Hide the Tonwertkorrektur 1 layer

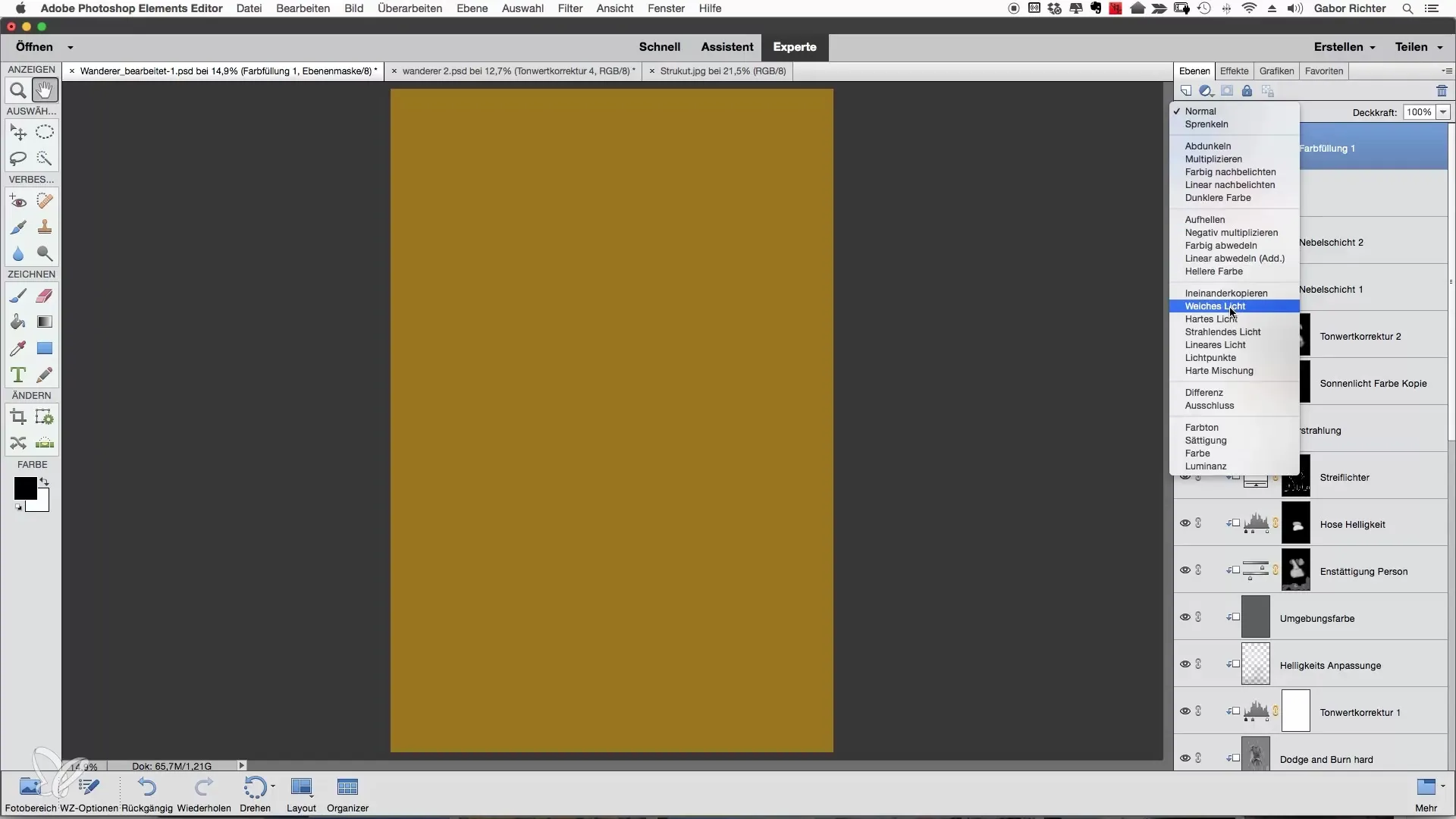tap(1185, 712)
